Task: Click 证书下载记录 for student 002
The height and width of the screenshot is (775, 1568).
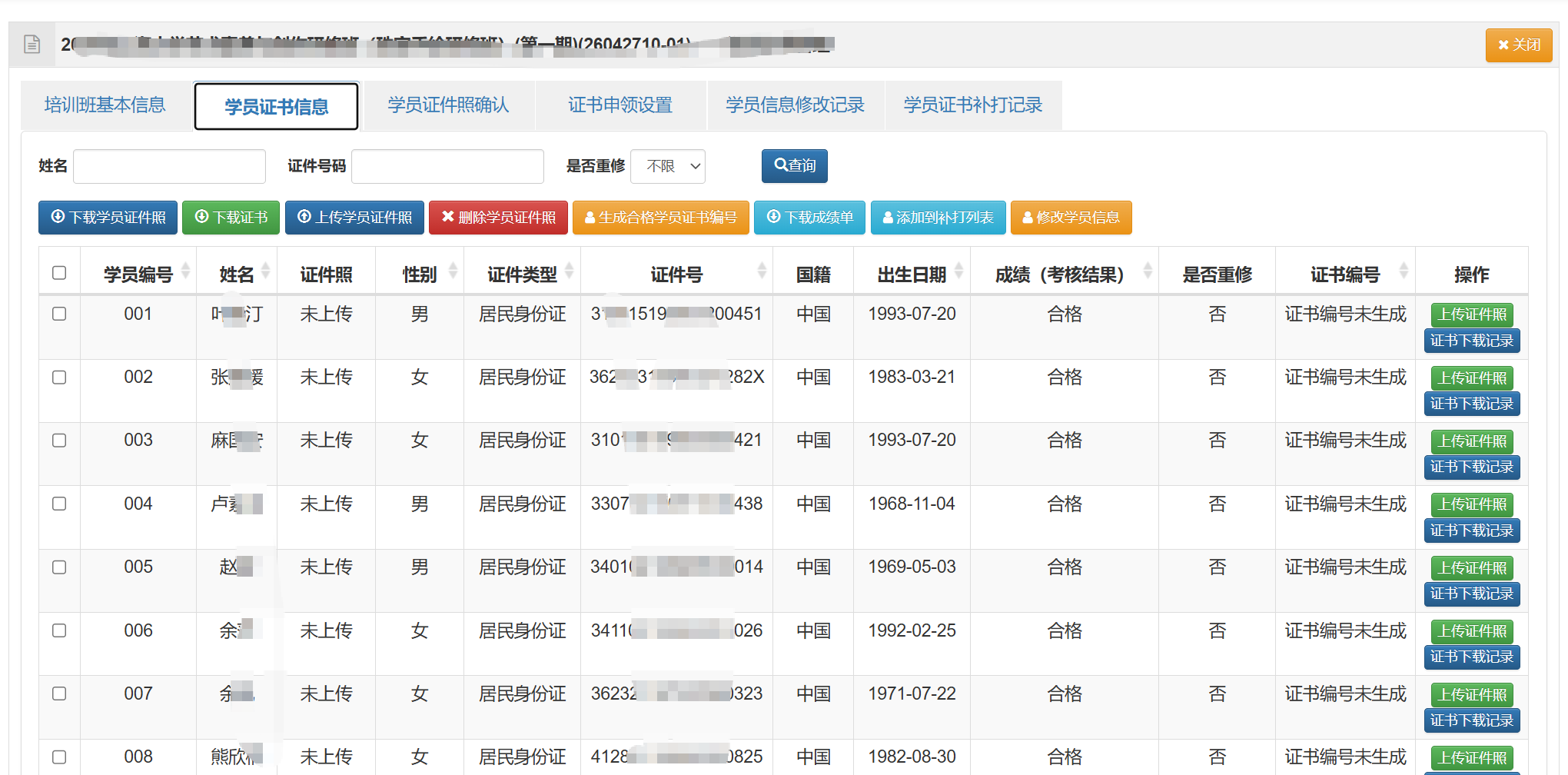Action: click(1472, 404)
